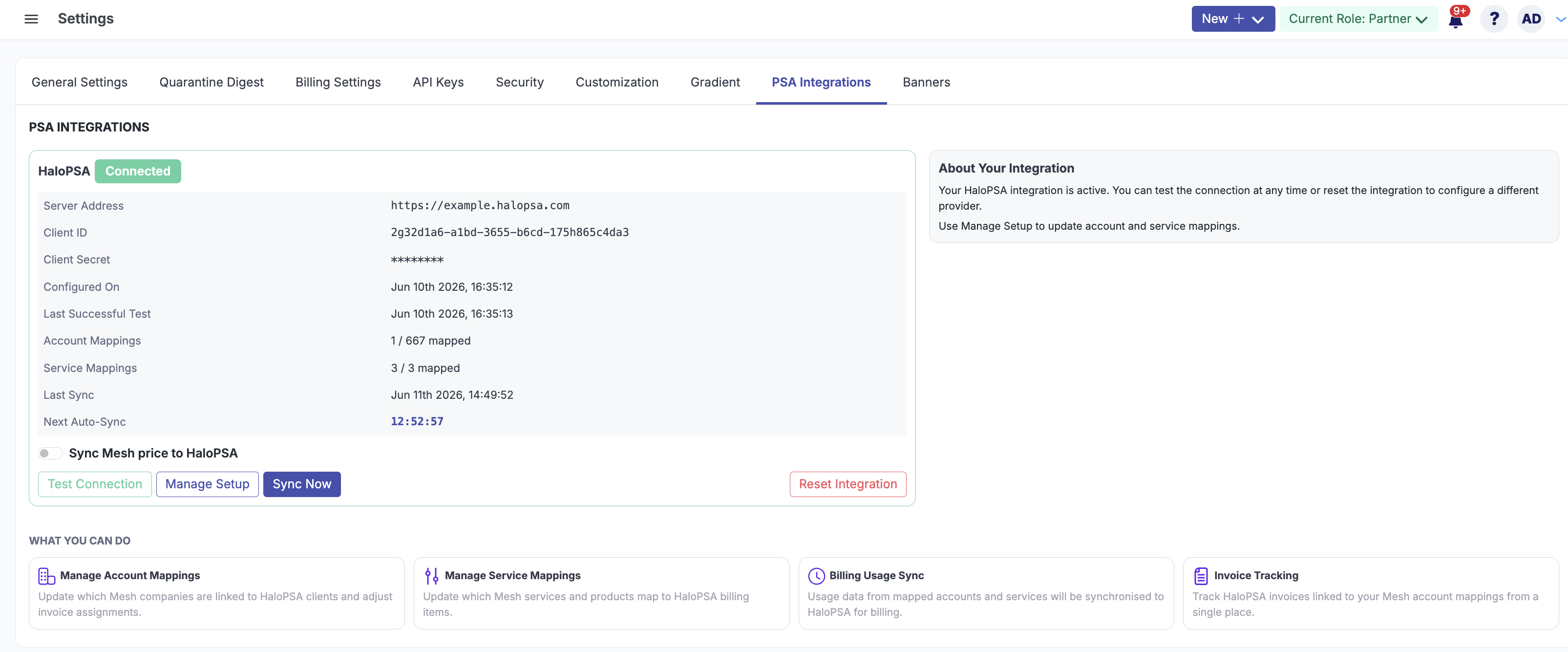Image resolution: width=1568 pixels, height=652 pixels.
Task: Select the PSA Integrations tab
Action: [x=821, y=82]
